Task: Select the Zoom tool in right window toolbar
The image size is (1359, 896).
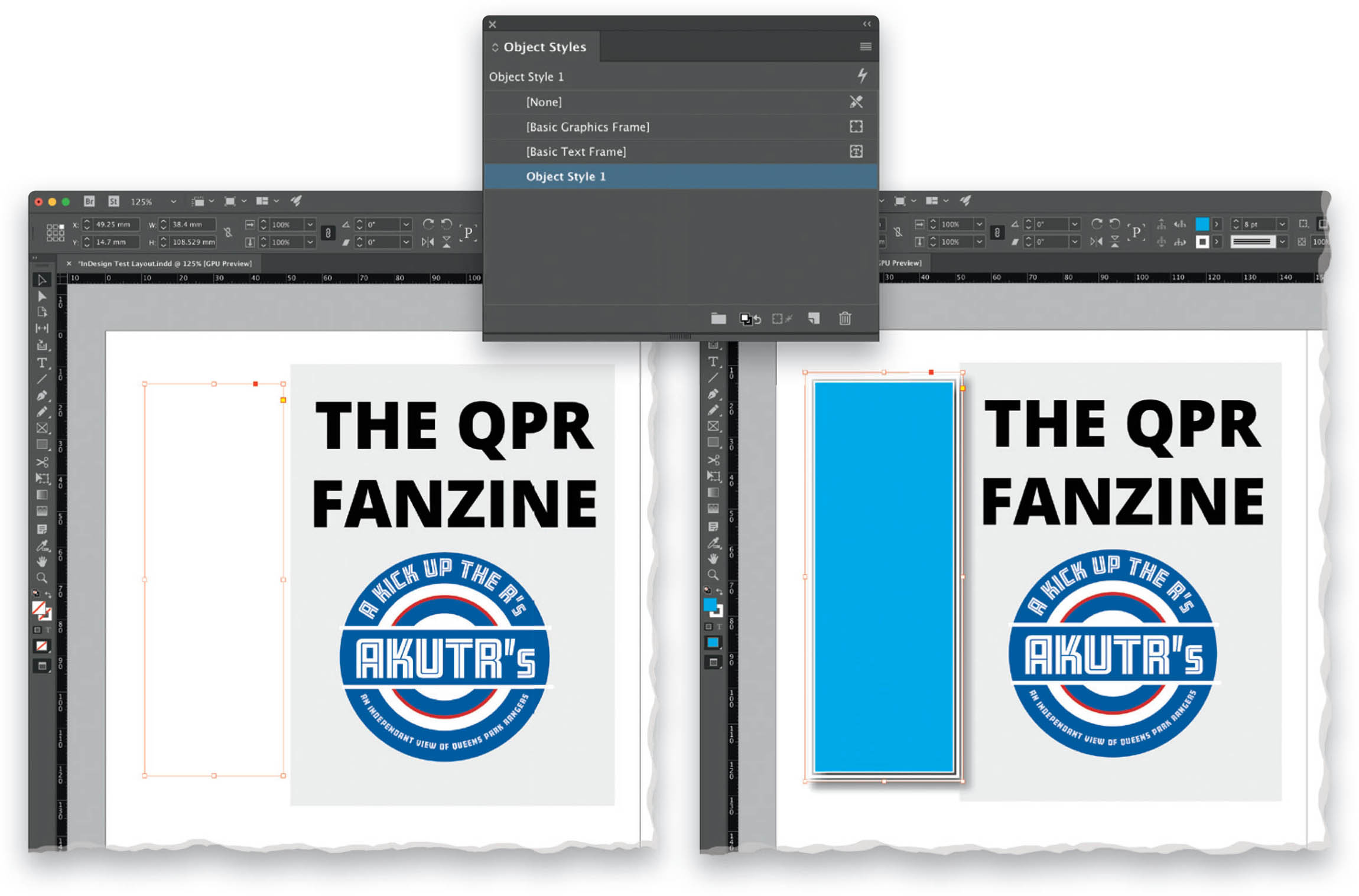Action: [713, 575]
